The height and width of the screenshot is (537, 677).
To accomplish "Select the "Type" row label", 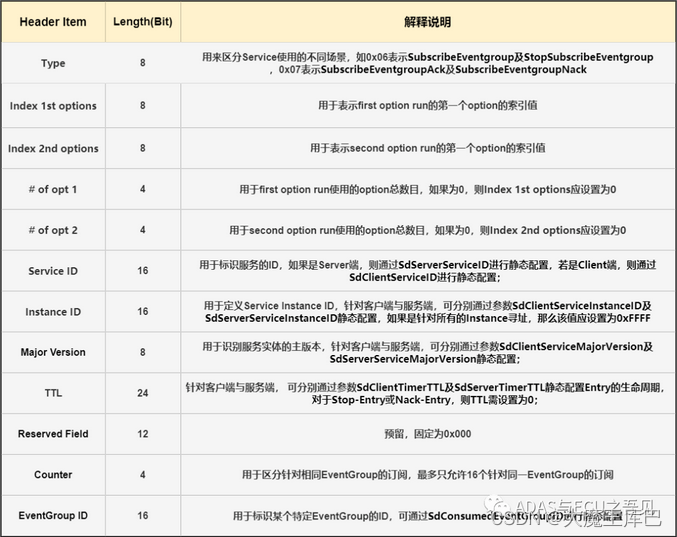I will pyautogui.click(x=53, y=63).
